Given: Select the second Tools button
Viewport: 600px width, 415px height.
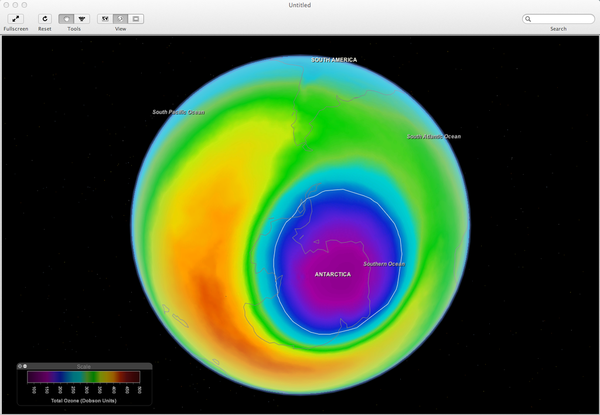Looking at the screenshot, I should (82, 19).
